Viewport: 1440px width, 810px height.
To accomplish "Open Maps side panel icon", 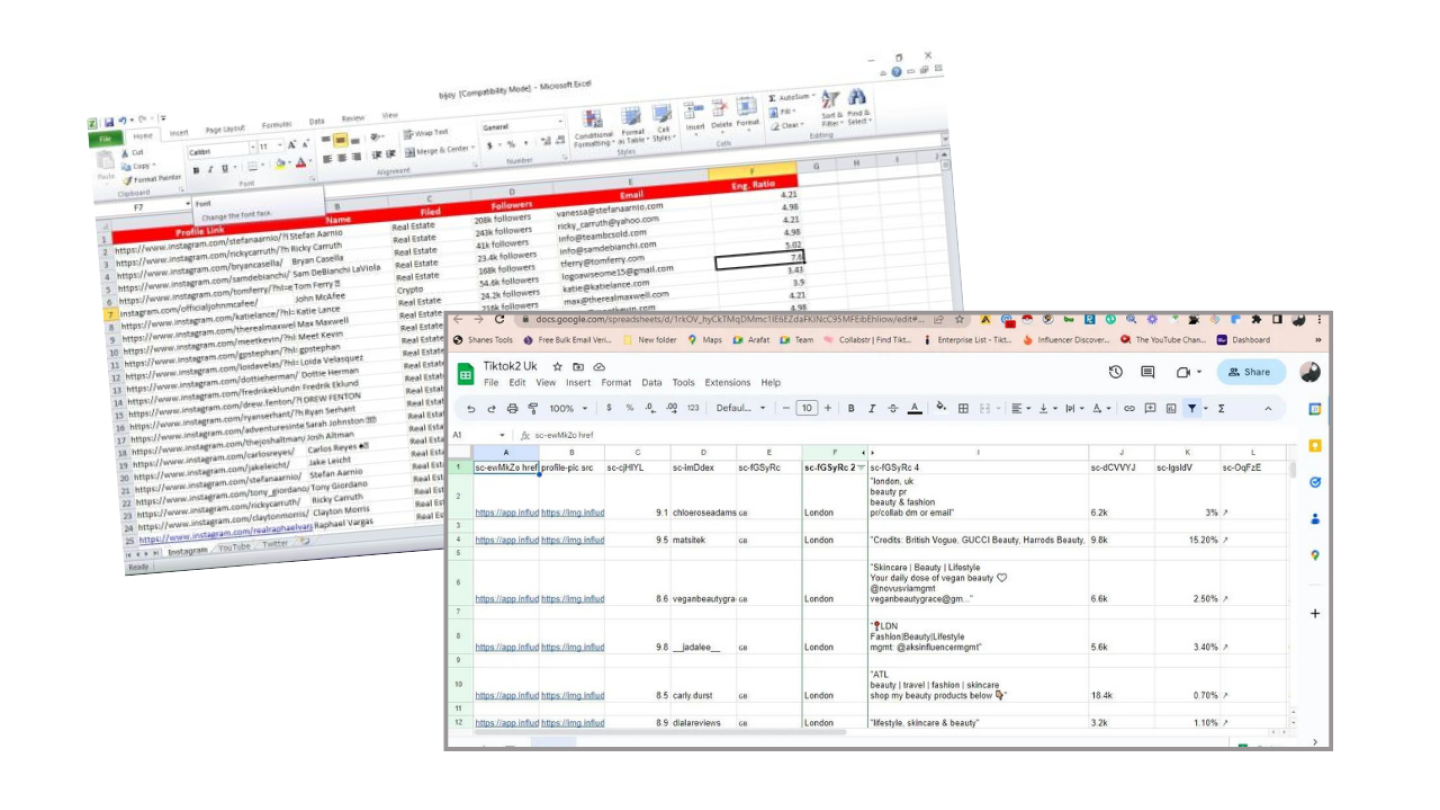I will [1315, 555].
